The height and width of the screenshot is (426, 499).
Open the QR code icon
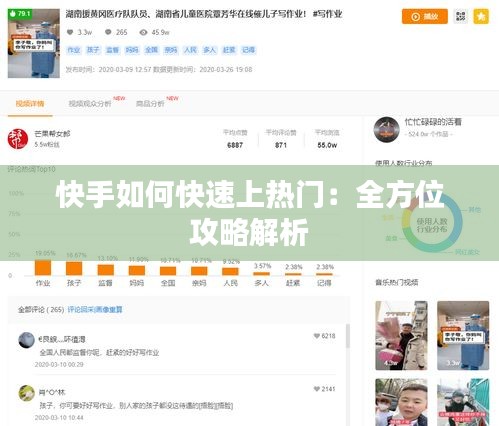coord(460,16)
